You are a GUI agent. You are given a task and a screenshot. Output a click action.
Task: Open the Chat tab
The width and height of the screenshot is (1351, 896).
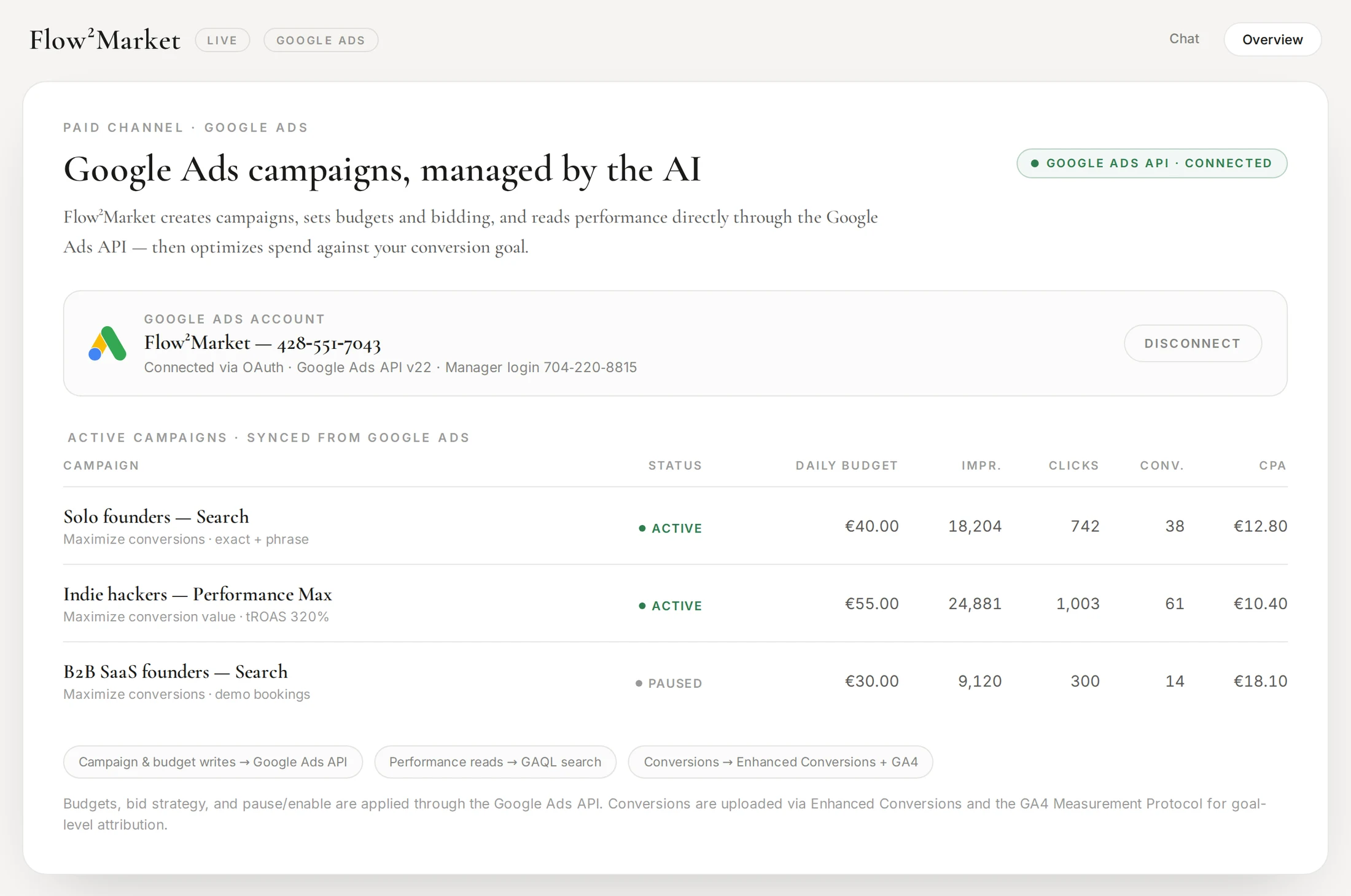(x=1184, y=39)
